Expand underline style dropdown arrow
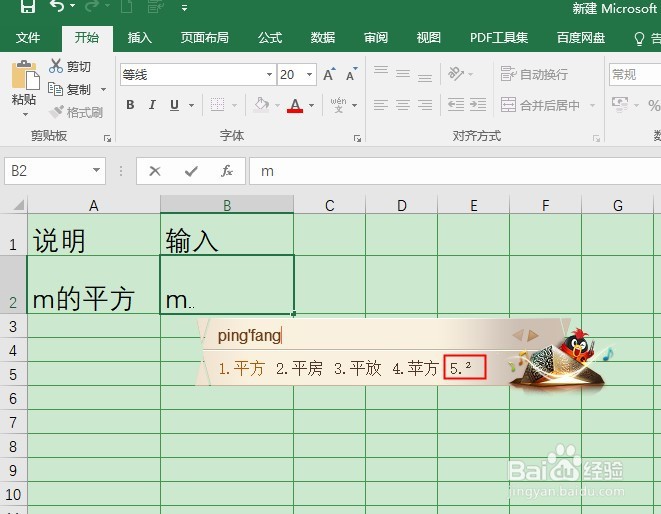The height and width of the screenshot is (514, 661). click(x=191, y=105)
